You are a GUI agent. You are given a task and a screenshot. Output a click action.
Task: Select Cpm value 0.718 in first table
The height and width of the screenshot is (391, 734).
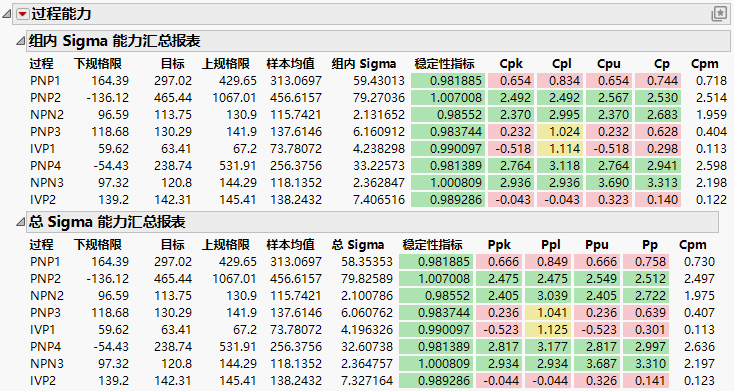click(x=711, y=81)
